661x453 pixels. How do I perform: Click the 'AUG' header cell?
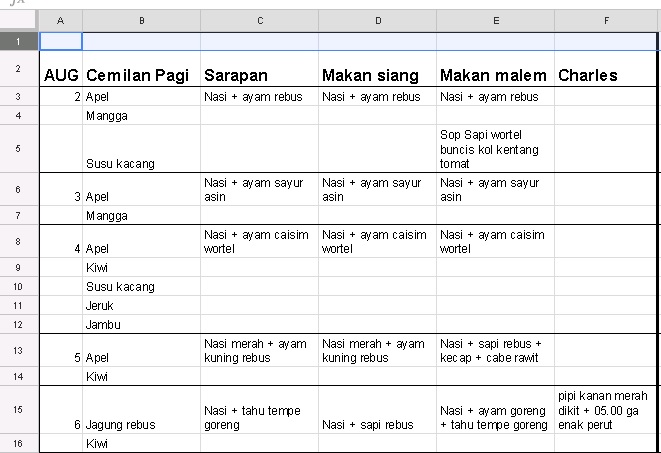[61, 69]
